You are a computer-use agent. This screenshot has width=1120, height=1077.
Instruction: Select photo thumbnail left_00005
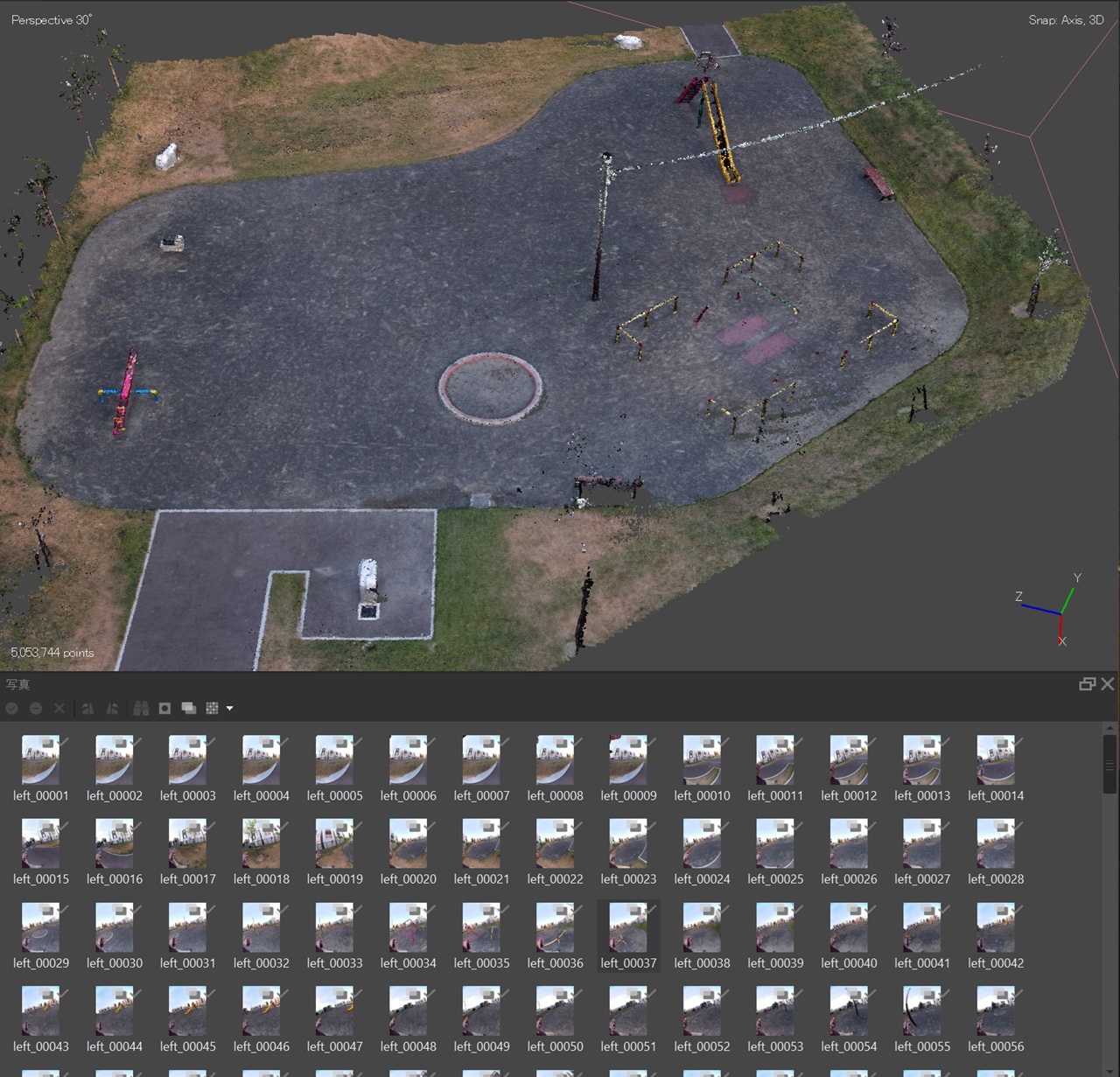(334, 760)
